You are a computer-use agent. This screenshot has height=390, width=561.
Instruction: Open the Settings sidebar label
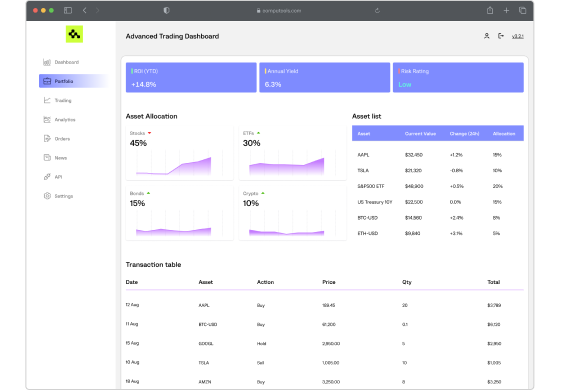tap(64, 196)
